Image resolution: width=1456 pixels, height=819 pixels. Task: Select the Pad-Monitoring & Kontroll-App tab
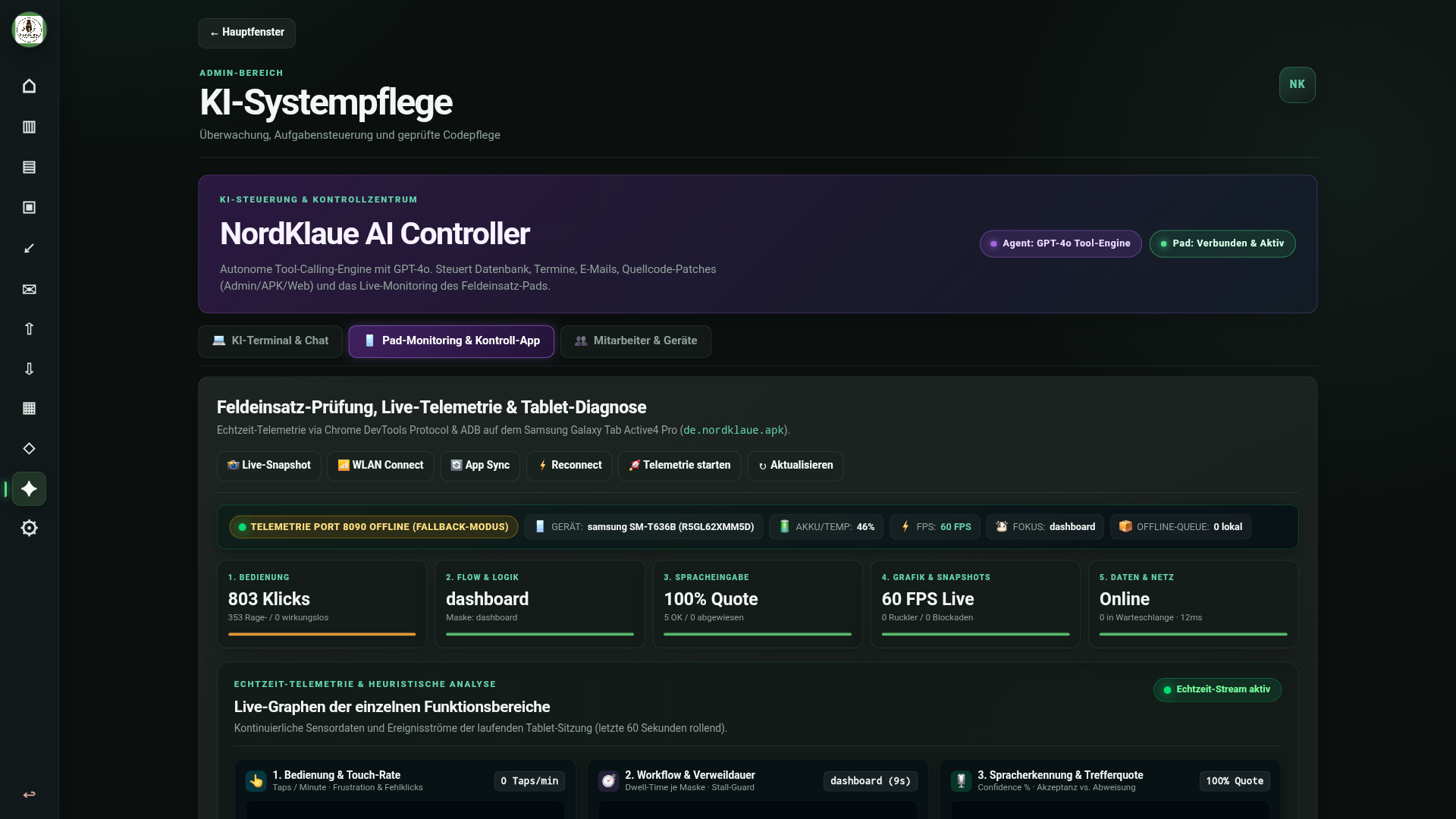(x=451, y=341)
